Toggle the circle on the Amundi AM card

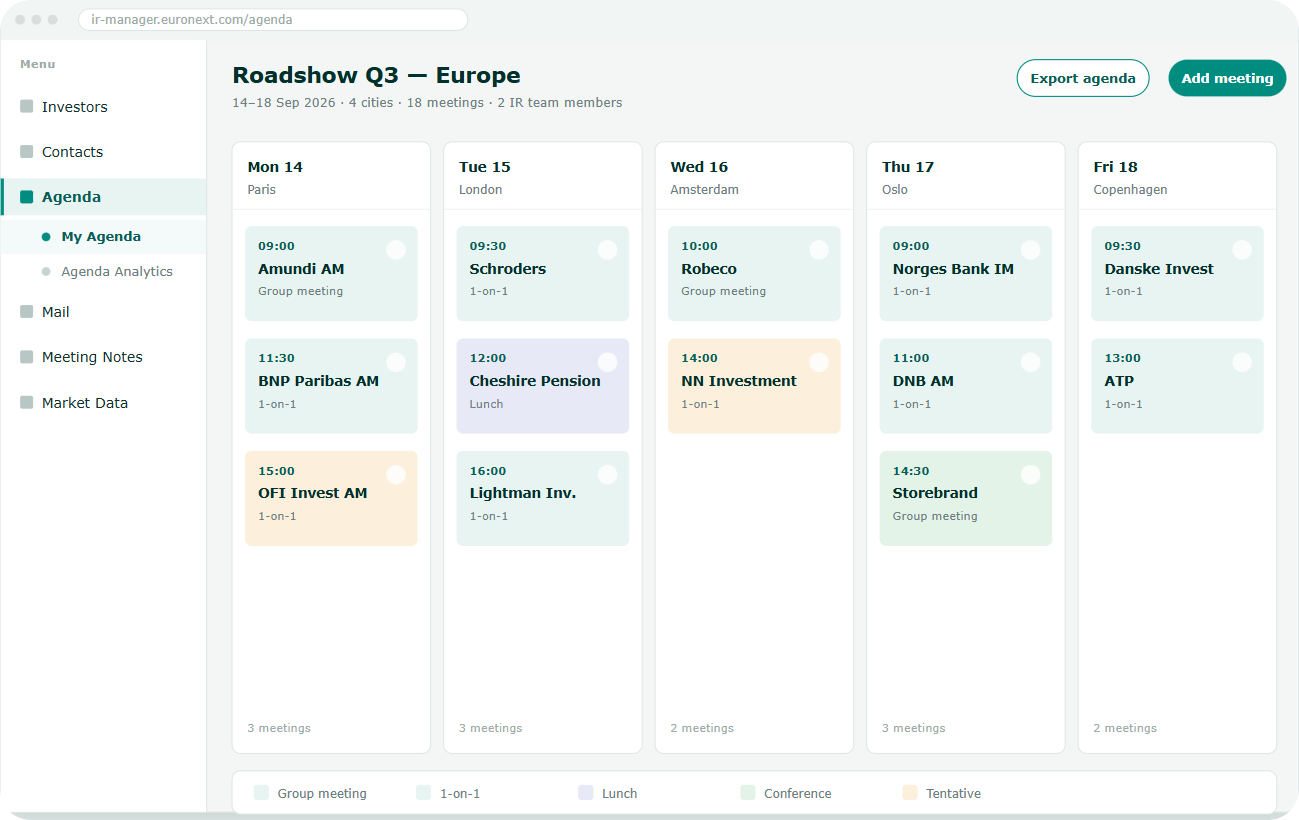pyautogui.click(x=396, y=250)
